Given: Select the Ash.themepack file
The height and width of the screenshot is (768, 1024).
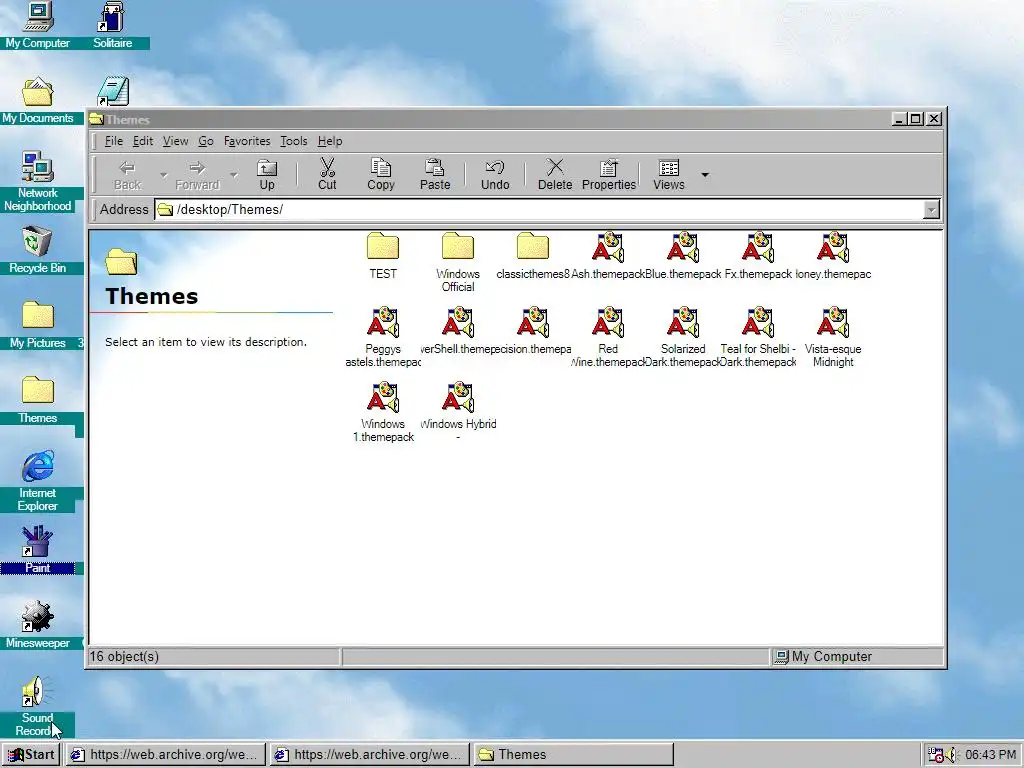Looking at the screenshot, I should 608,256.
